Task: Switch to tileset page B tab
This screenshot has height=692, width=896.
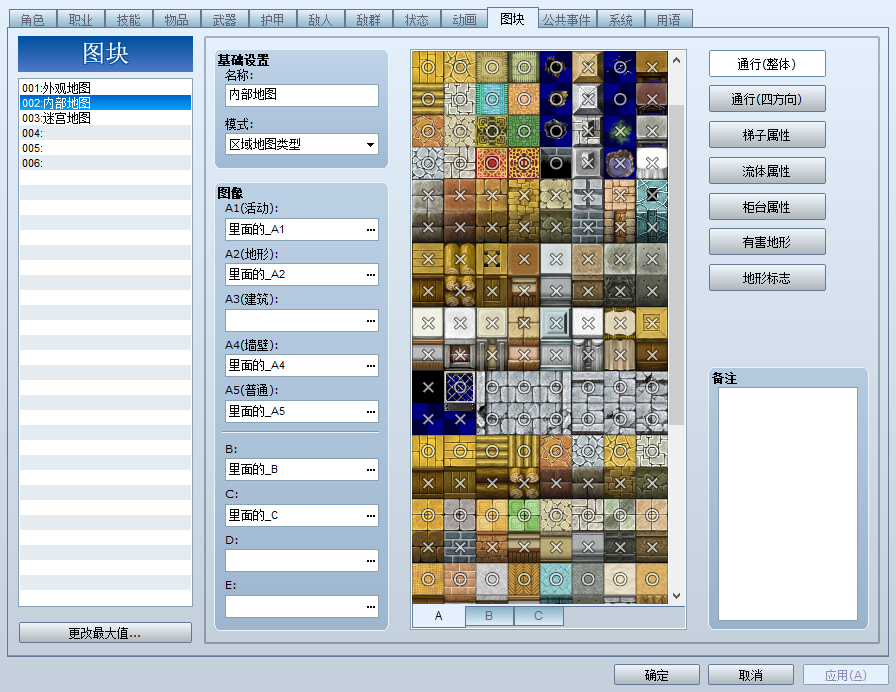Action: point(489,615)
